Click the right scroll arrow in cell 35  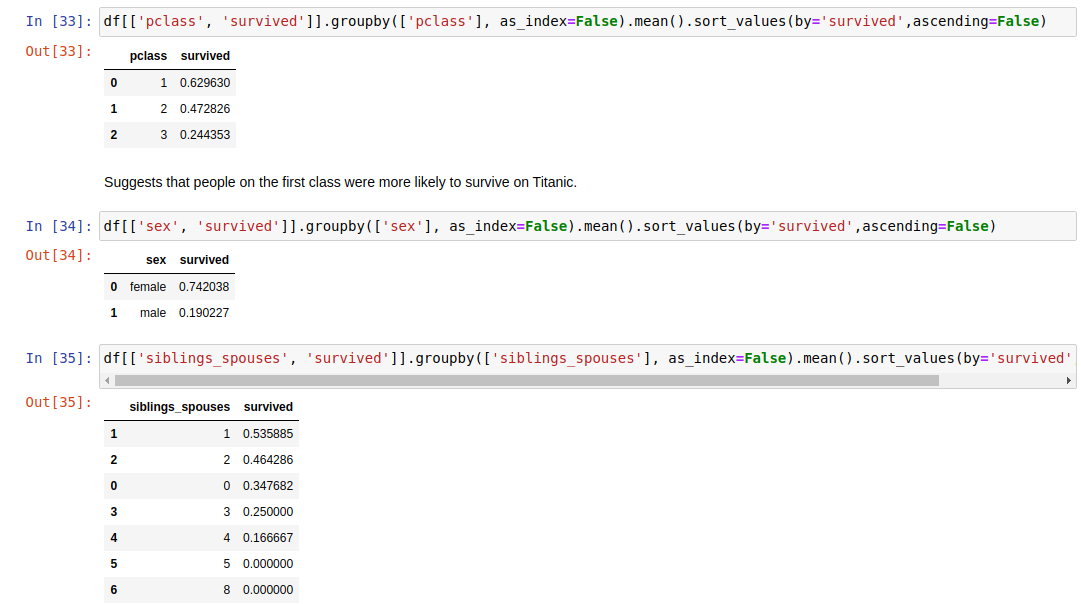(1069, 381)
